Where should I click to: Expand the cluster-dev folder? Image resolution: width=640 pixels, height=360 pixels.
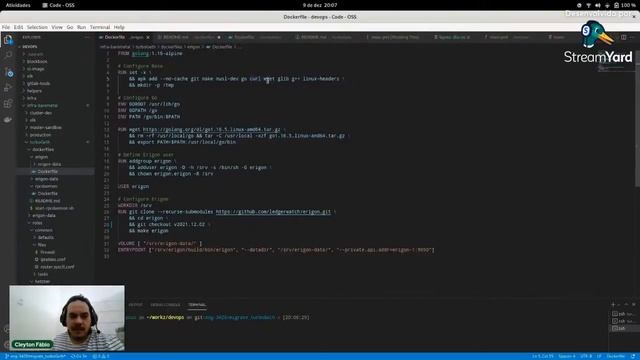point(40,113)
